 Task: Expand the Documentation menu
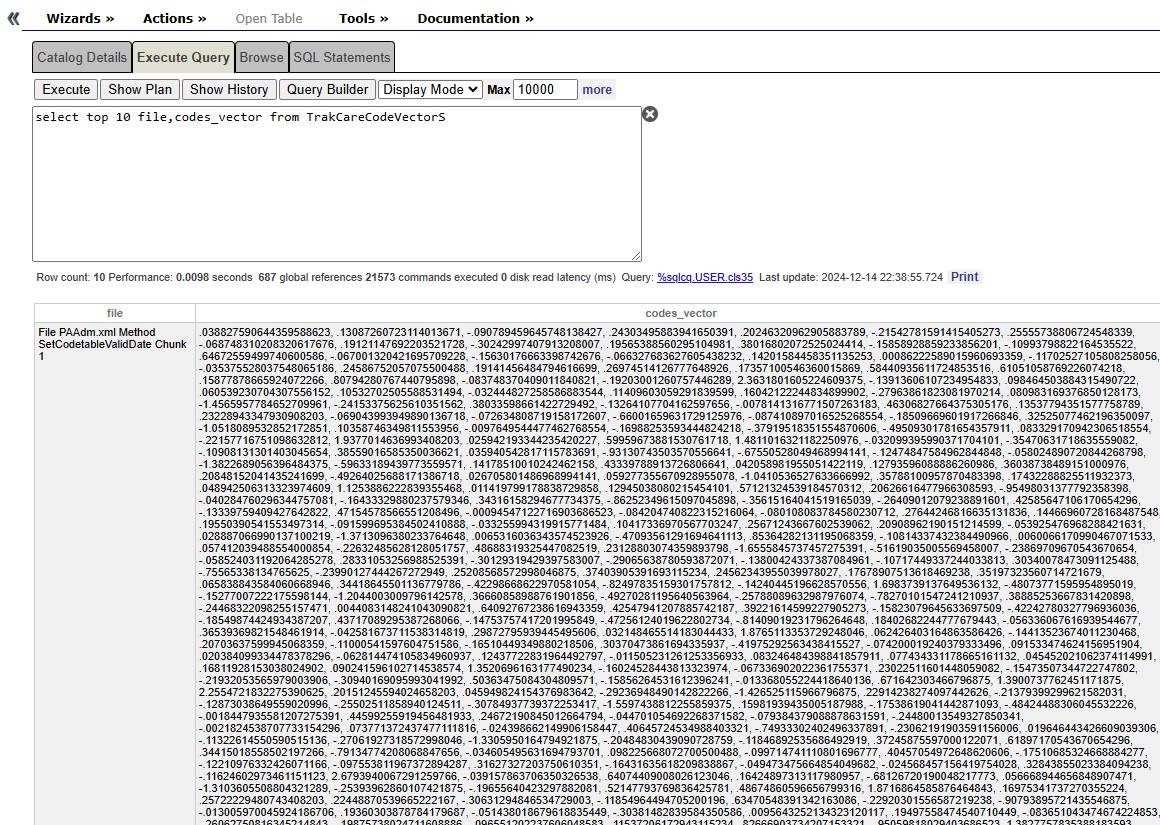click(475, 18)
